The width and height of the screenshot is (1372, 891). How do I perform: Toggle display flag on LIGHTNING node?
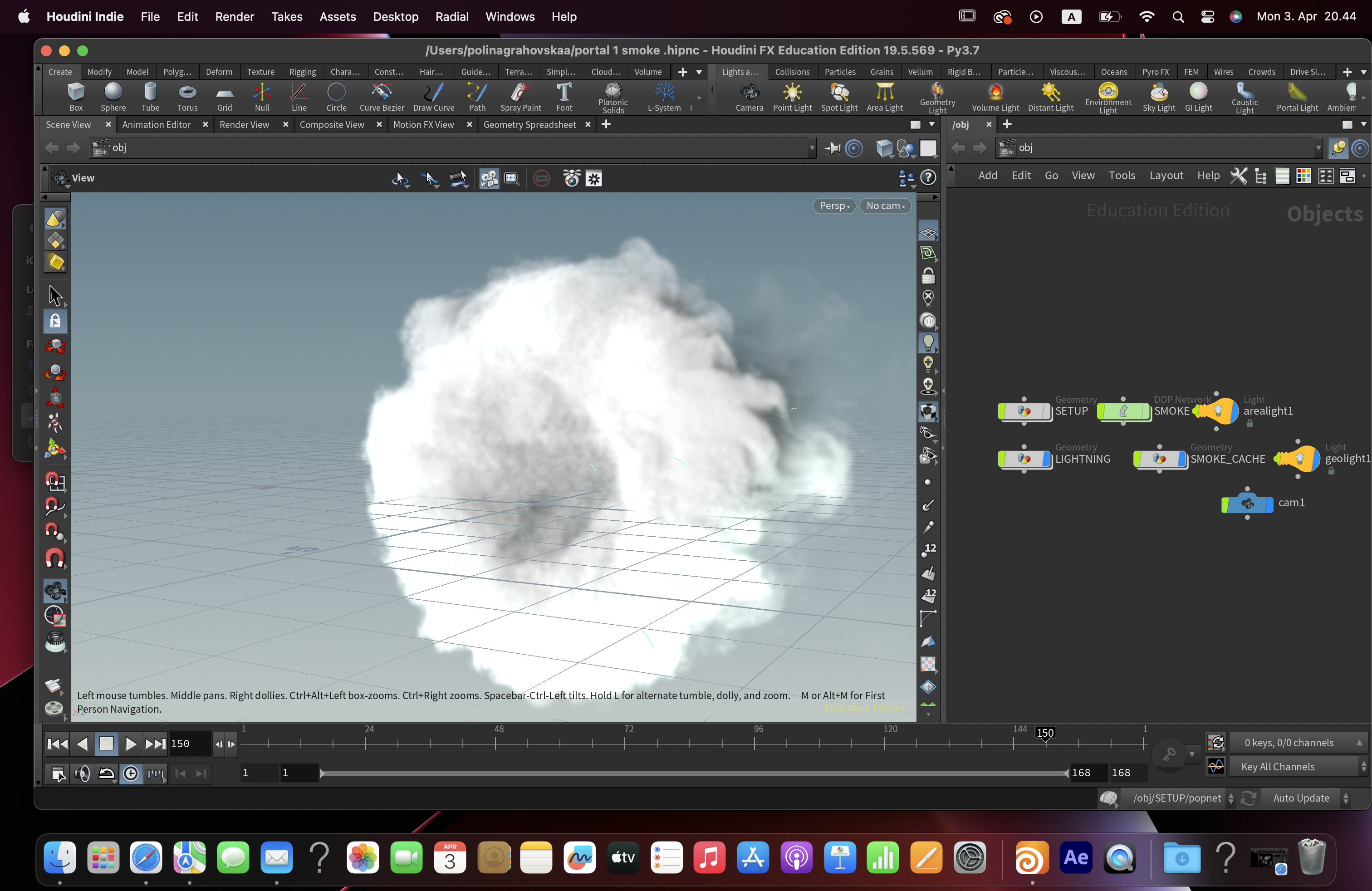[1046, 459]
